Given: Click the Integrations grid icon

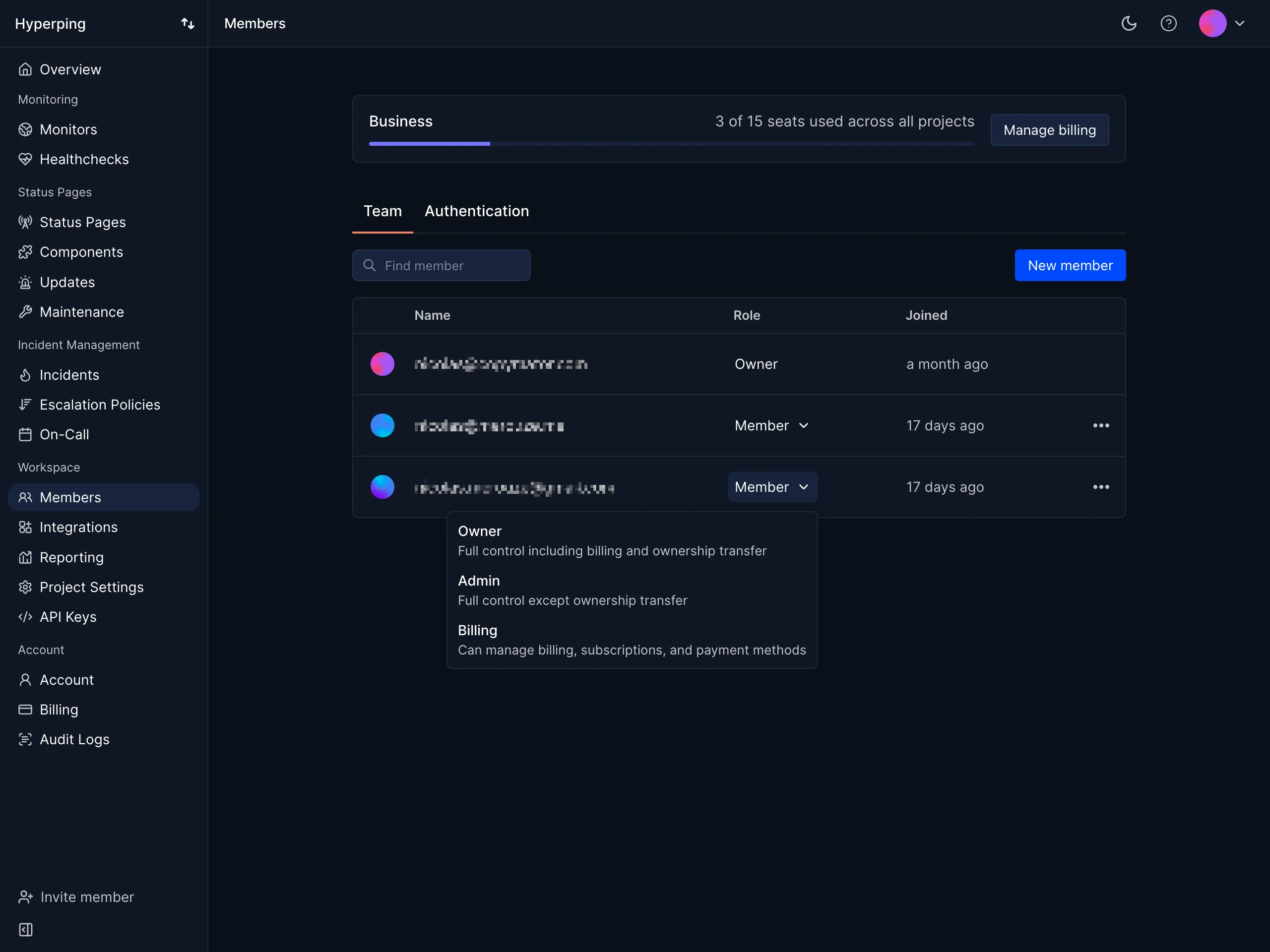Looking at the screenshot, I should click(x=25, y=527).
